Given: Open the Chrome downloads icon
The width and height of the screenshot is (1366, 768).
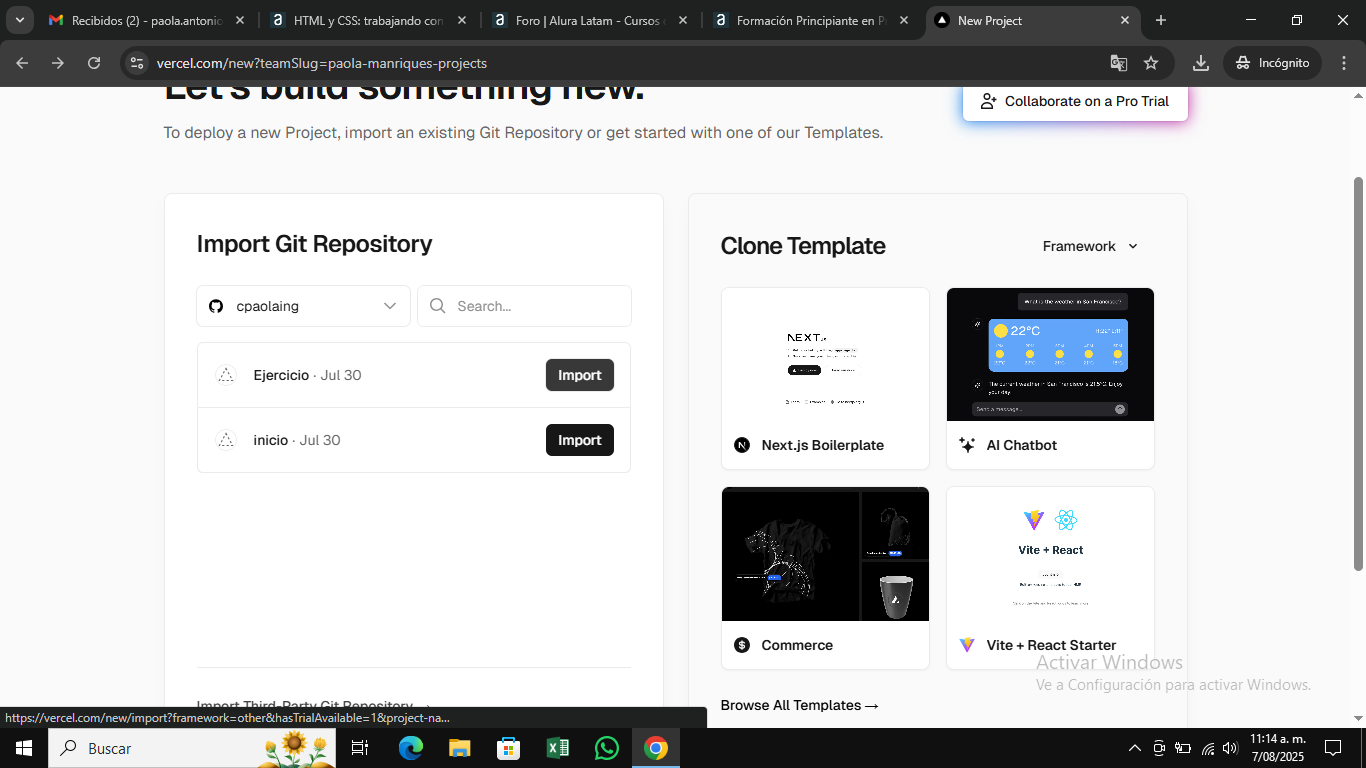Looking at the screenshot, I should (x=1201, y=63).
